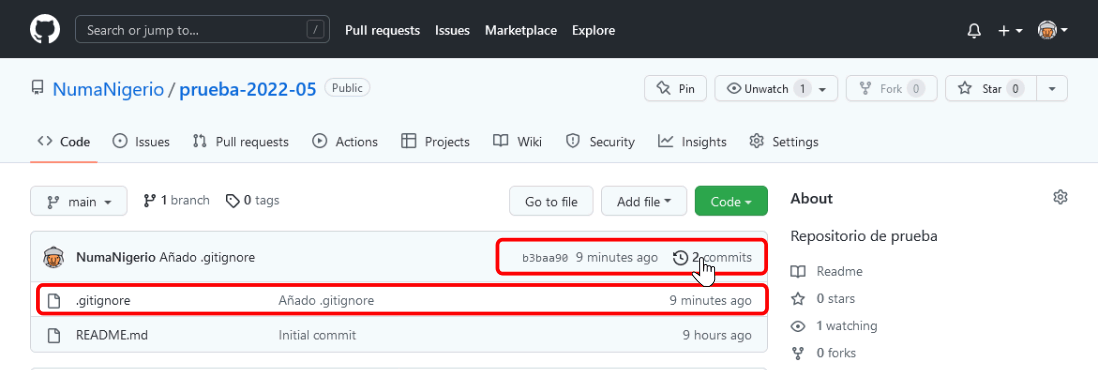View the 1 branch link

[176, 200]
